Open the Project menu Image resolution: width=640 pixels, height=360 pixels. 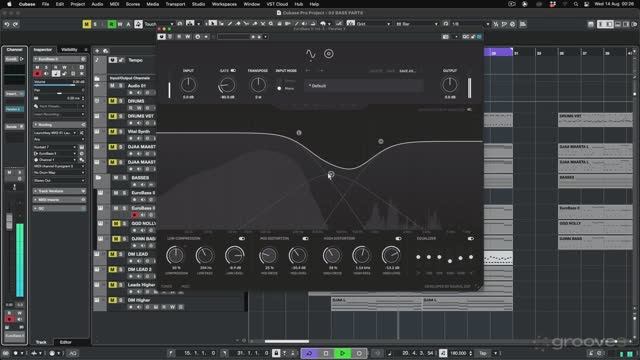[78, 4]
